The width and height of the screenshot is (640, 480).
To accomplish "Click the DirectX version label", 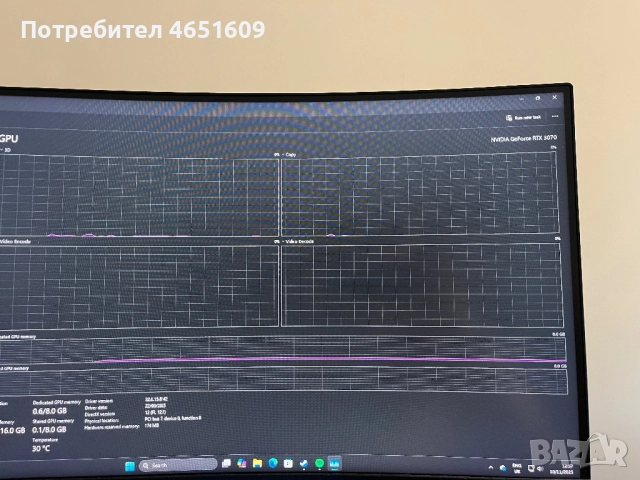I will pos(100,414).
